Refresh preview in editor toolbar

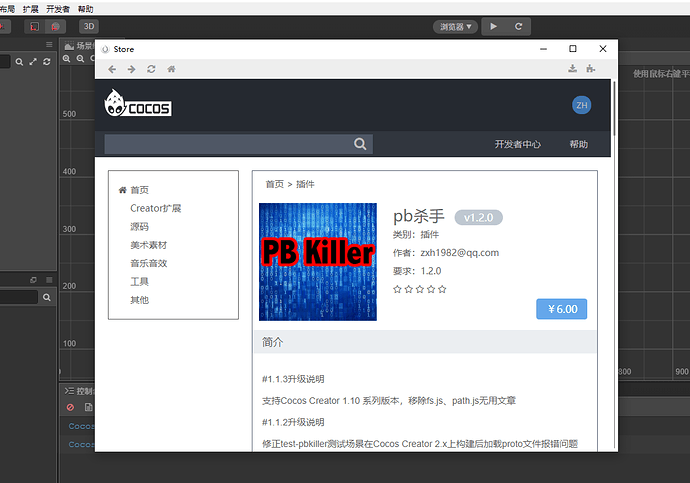tap(518, 26)
